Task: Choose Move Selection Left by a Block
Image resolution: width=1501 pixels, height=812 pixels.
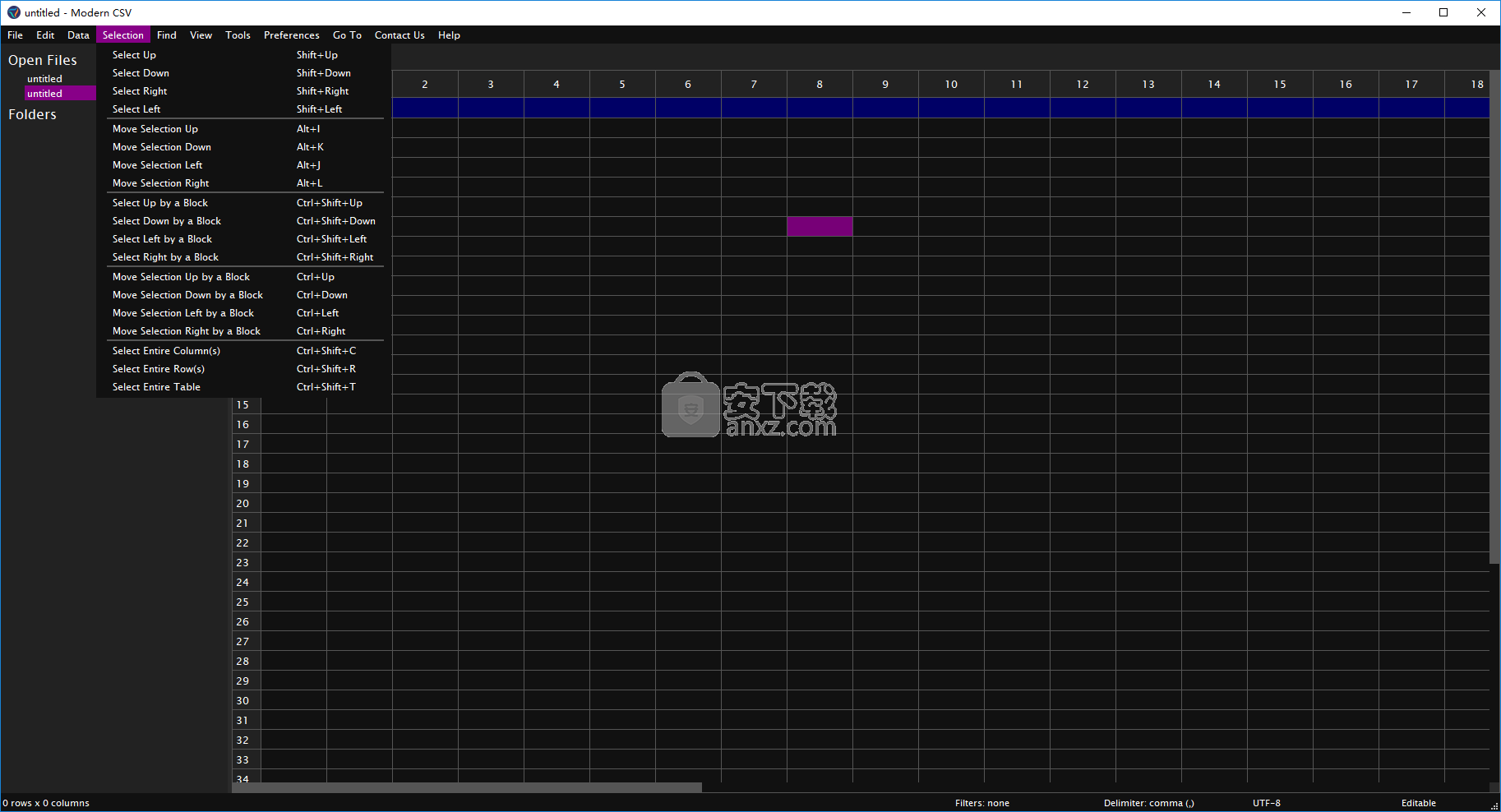Action: click(245, 313)
